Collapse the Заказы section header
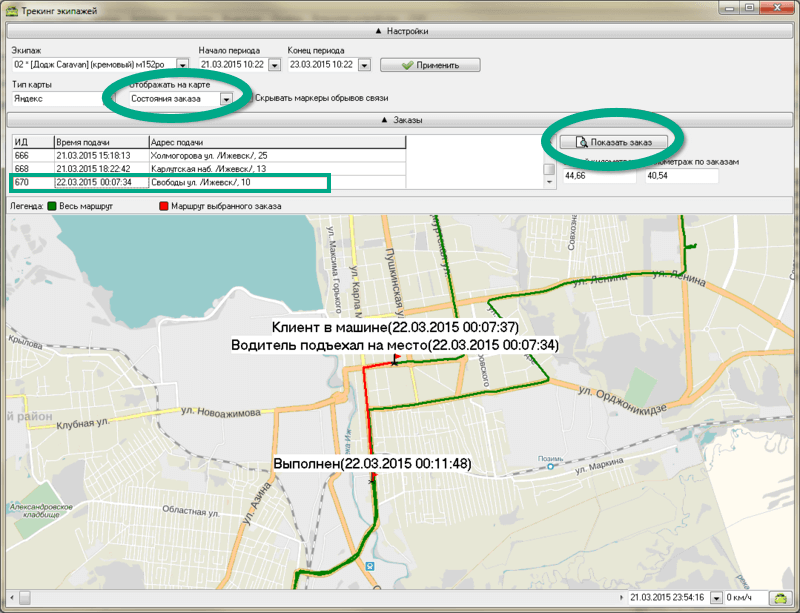Image resolution: width=800 pixels, height=613 pixels. pyautogui.click(x=400, y=120)
